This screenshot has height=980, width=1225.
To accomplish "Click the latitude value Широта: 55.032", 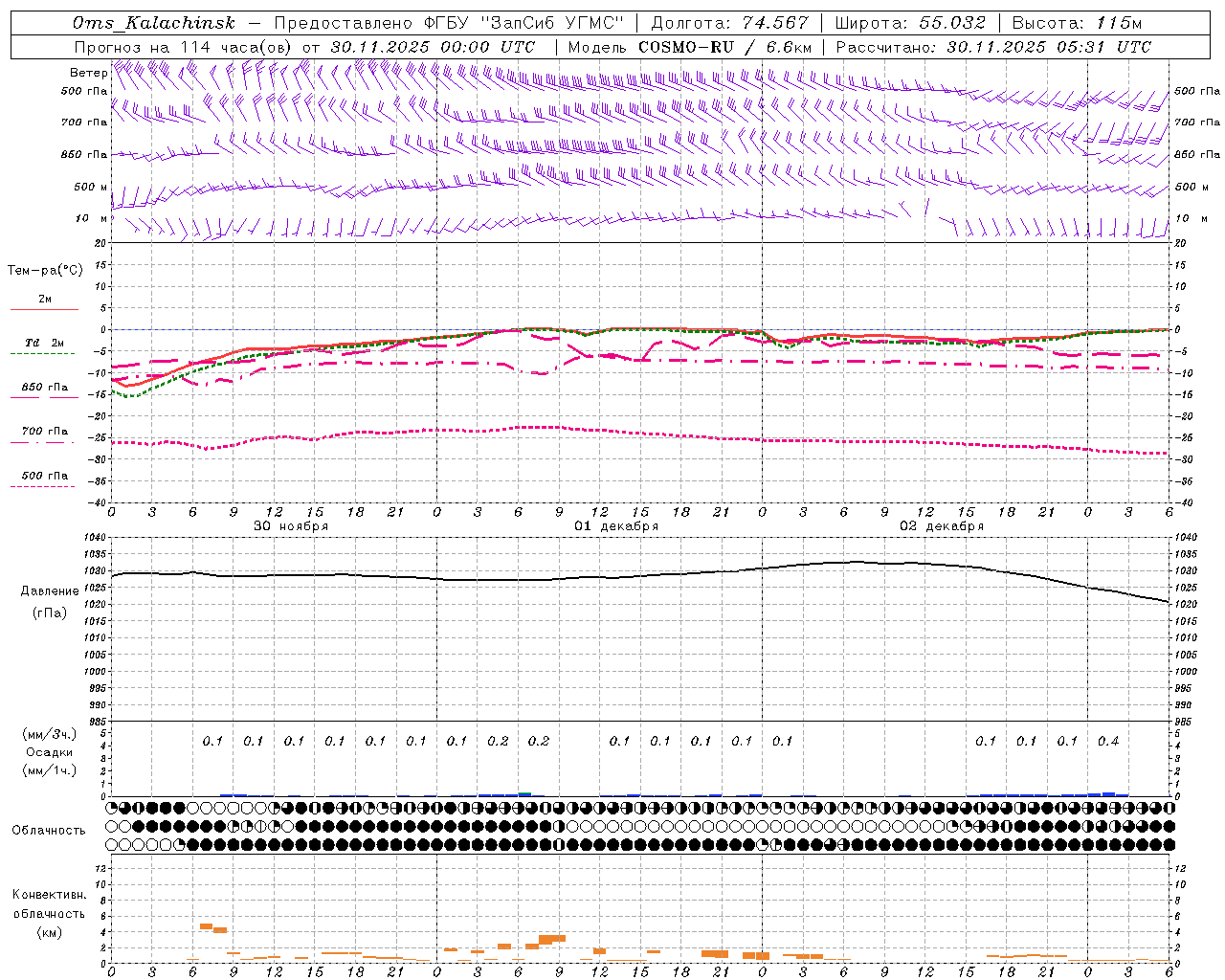I will [x=910, y=23].
